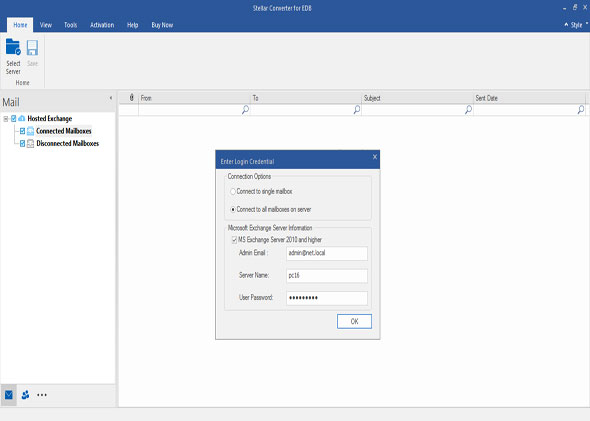Open the more options ellipsis in navigation bar

pyautogui.click(x=42, y=395)
